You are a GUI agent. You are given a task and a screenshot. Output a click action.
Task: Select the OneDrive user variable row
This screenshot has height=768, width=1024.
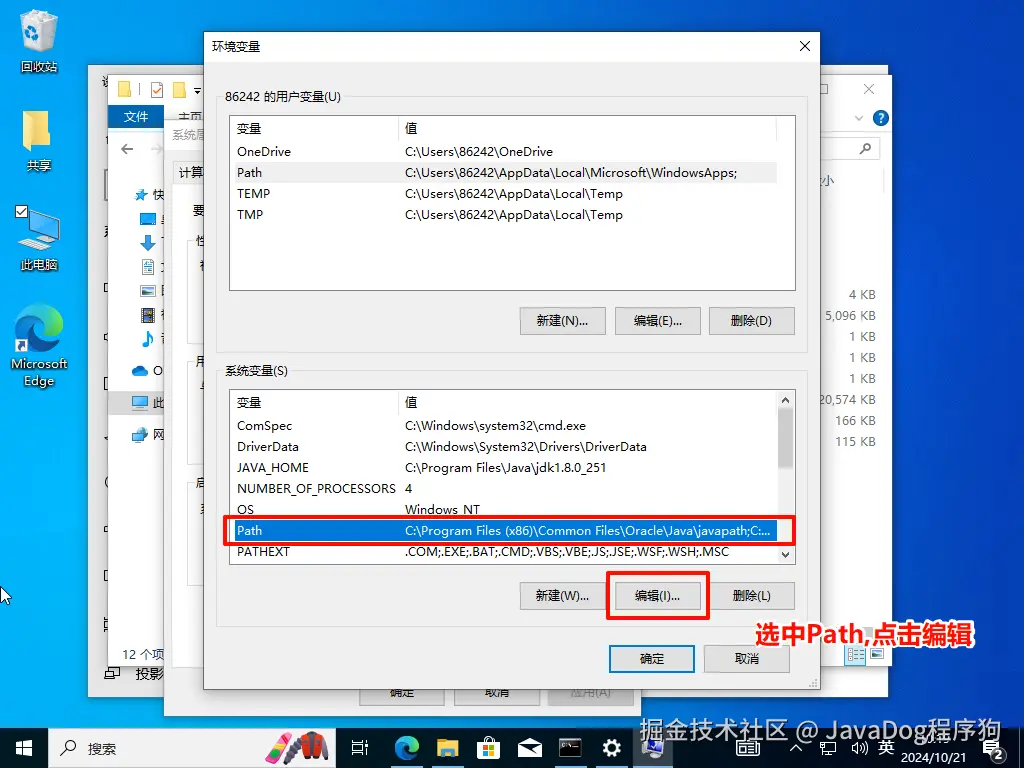tap(506, 152)
